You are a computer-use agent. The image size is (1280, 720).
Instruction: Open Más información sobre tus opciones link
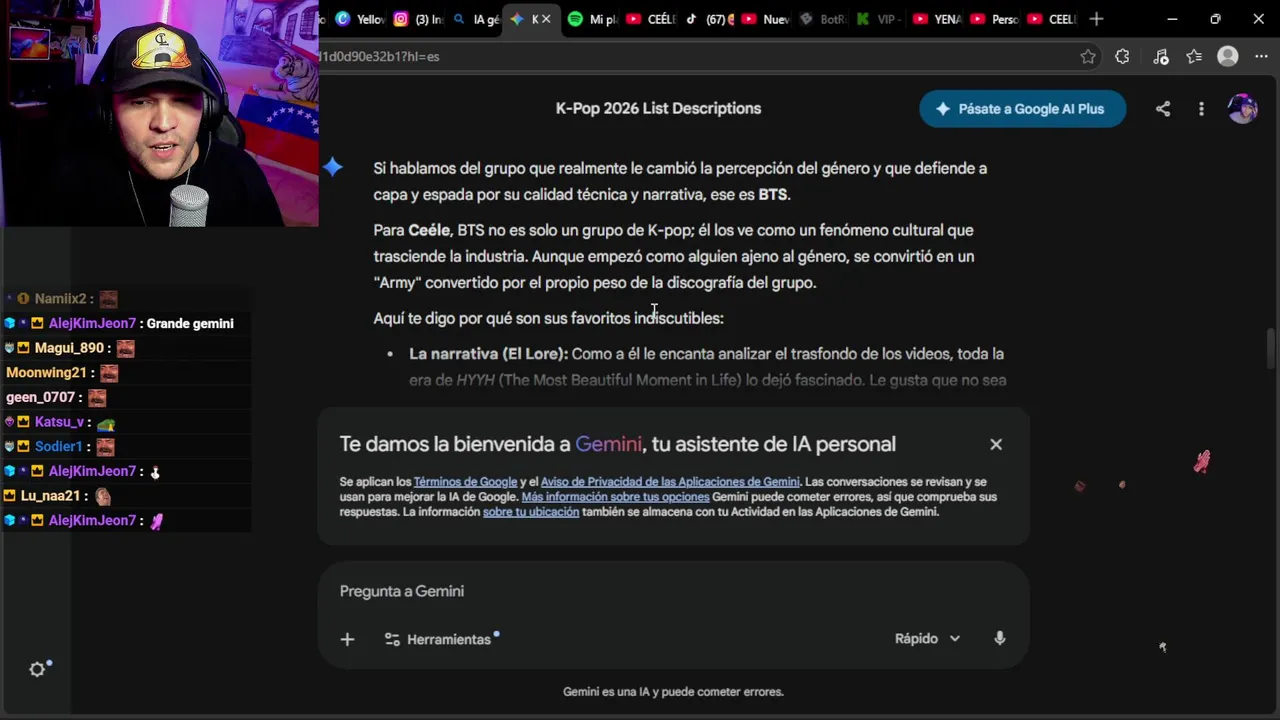[615, 497]
